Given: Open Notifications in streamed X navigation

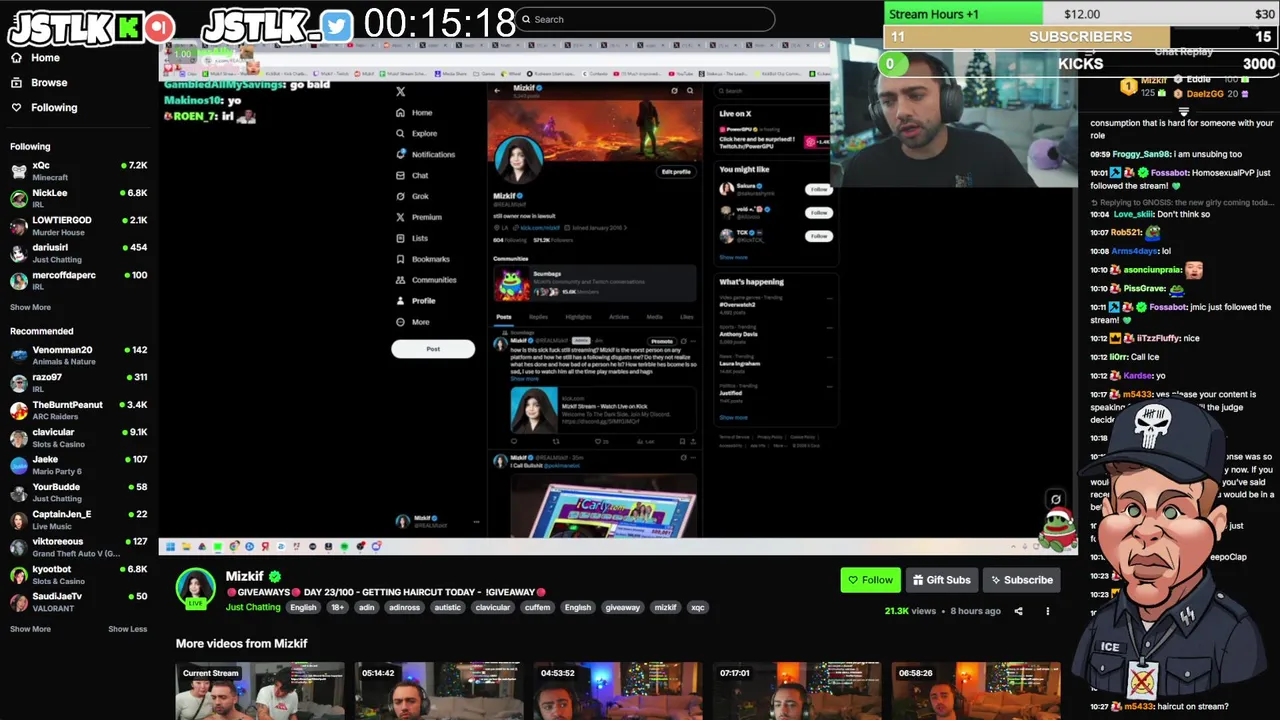Looking at the screenshot, I should point(425,154).
